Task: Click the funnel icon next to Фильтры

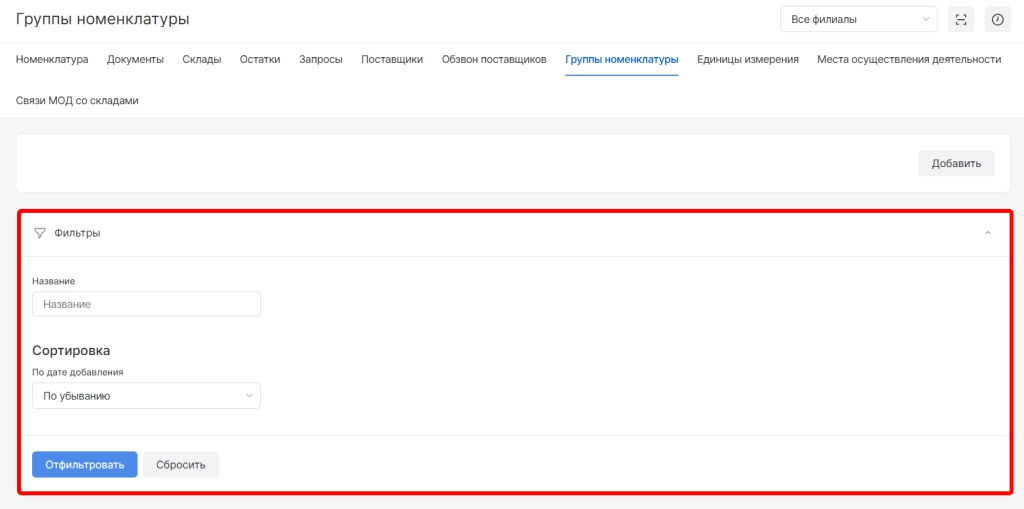Action: click(x=40, y=233)
